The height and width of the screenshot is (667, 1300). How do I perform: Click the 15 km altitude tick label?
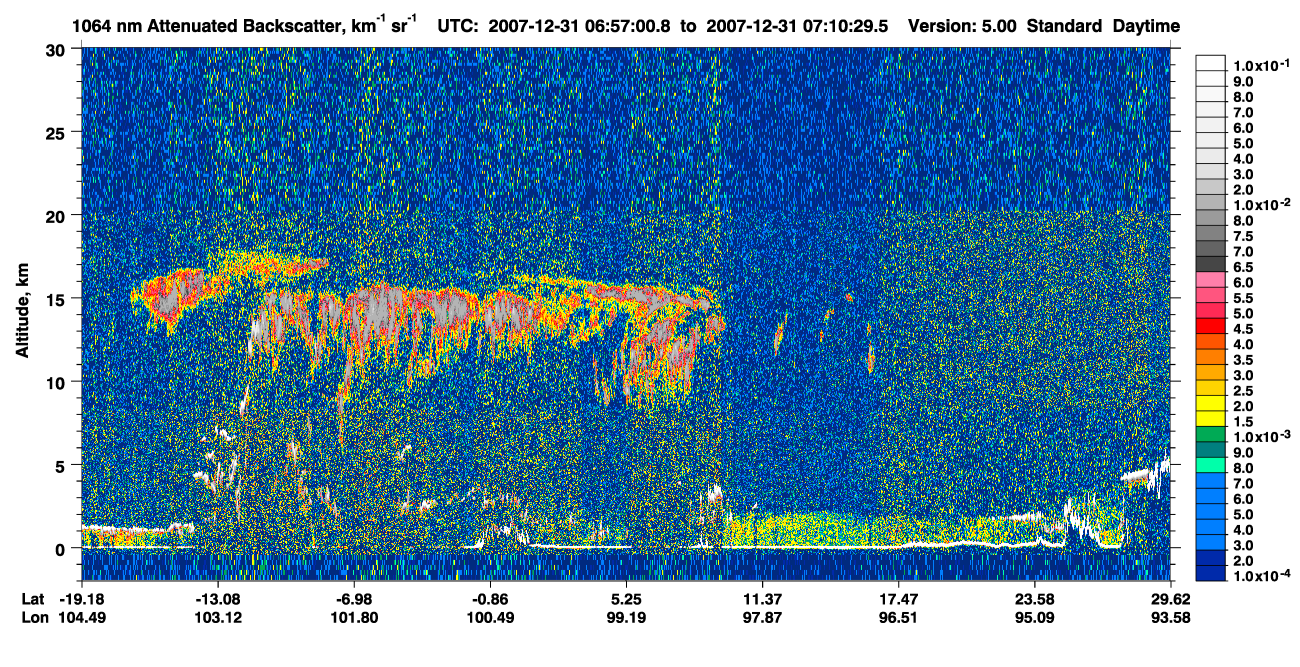(x=57, y=299)
